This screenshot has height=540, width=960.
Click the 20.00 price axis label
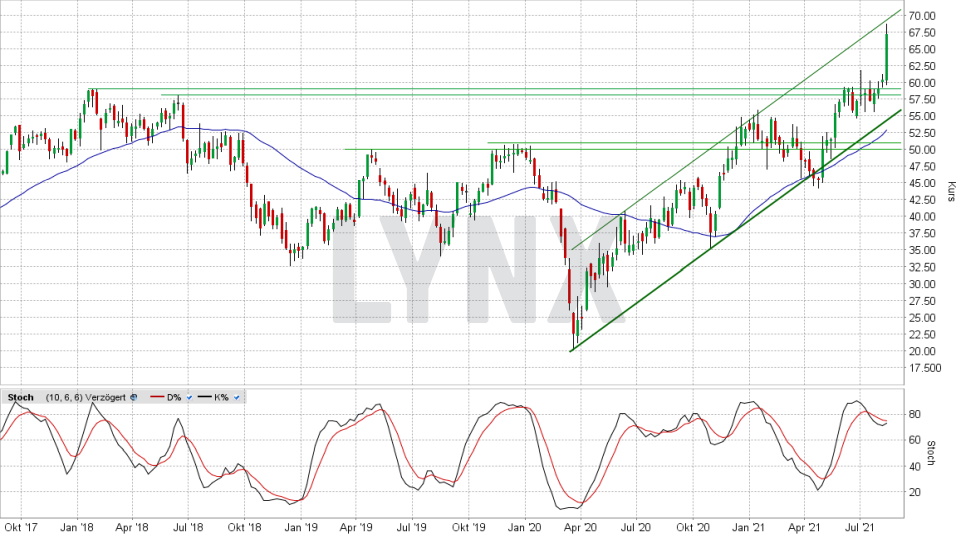921,351
